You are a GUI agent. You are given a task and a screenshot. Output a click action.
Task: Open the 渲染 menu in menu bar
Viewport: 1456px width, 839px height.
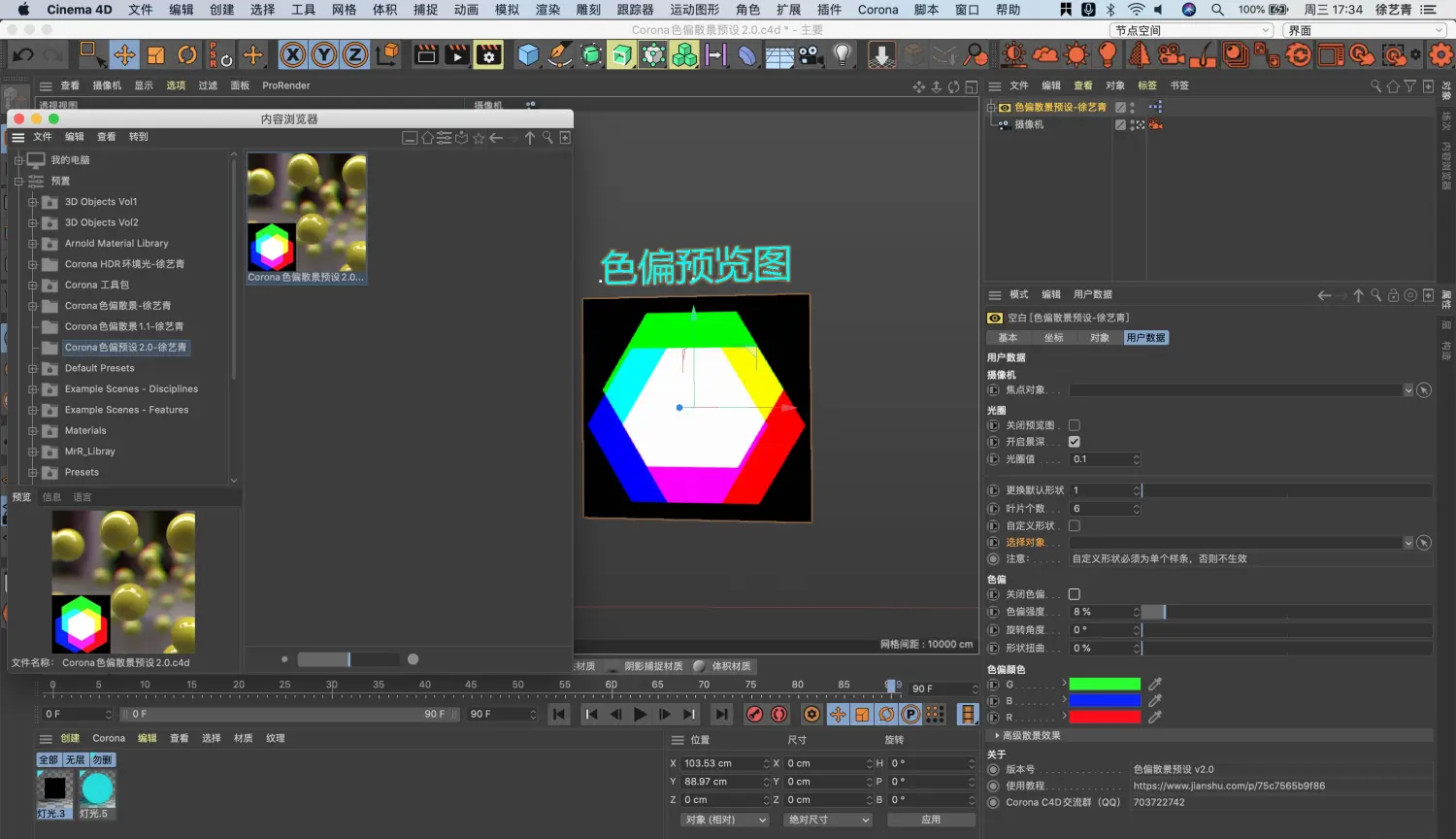(x=547, y=10)
